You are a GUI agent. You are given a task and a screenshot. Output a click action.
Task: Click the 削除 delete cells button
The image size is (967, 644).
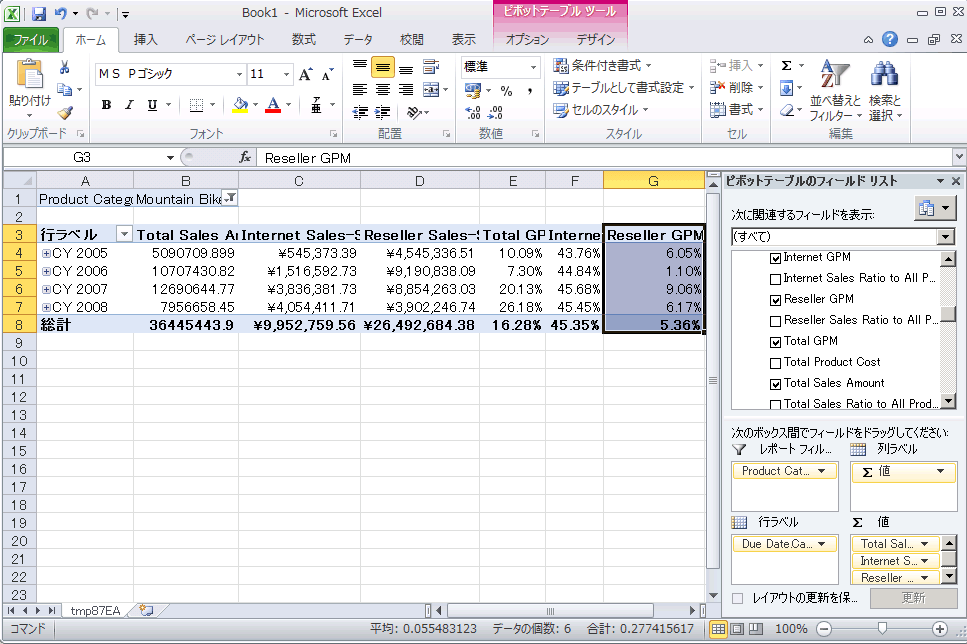pyautogui.click(x=736, y=88)
